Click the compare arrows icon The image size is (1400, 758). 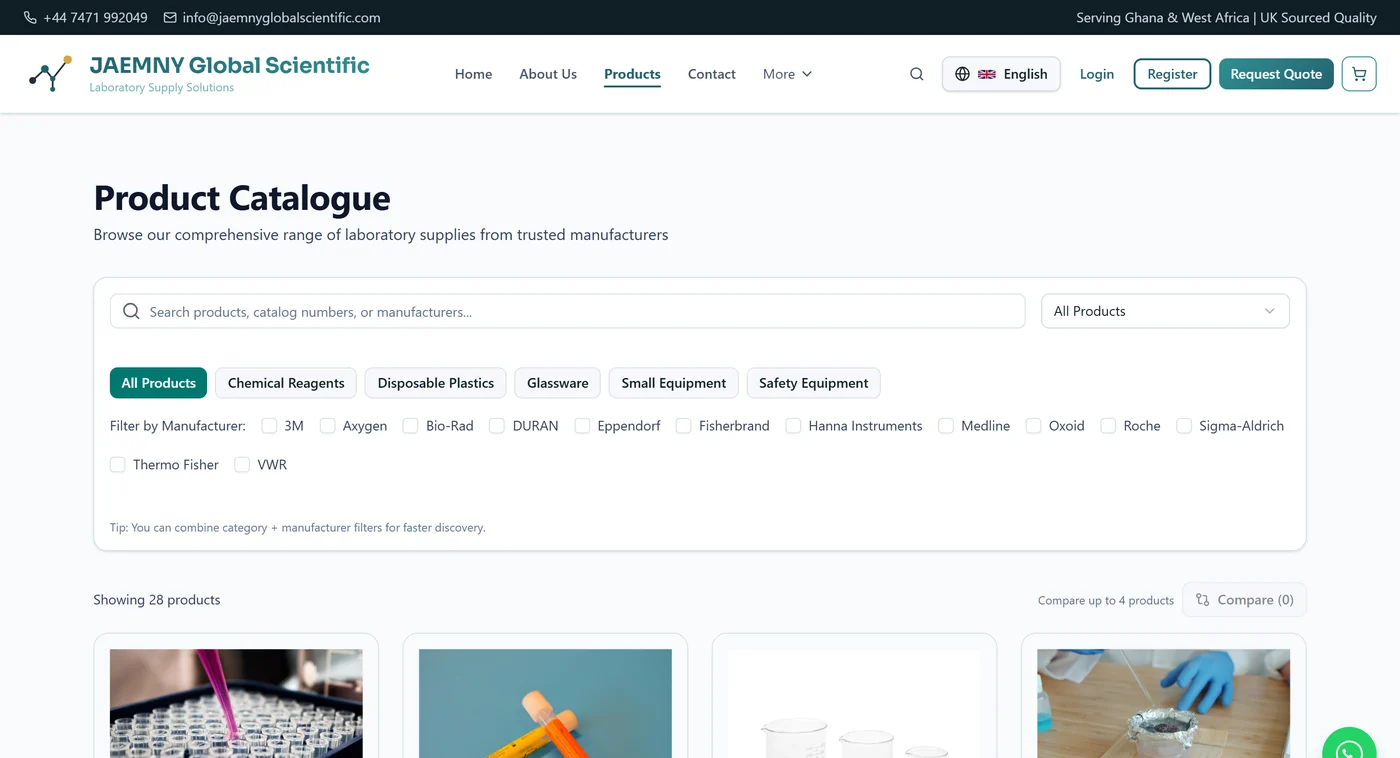pyautogui.click(x=1203, y=600)
